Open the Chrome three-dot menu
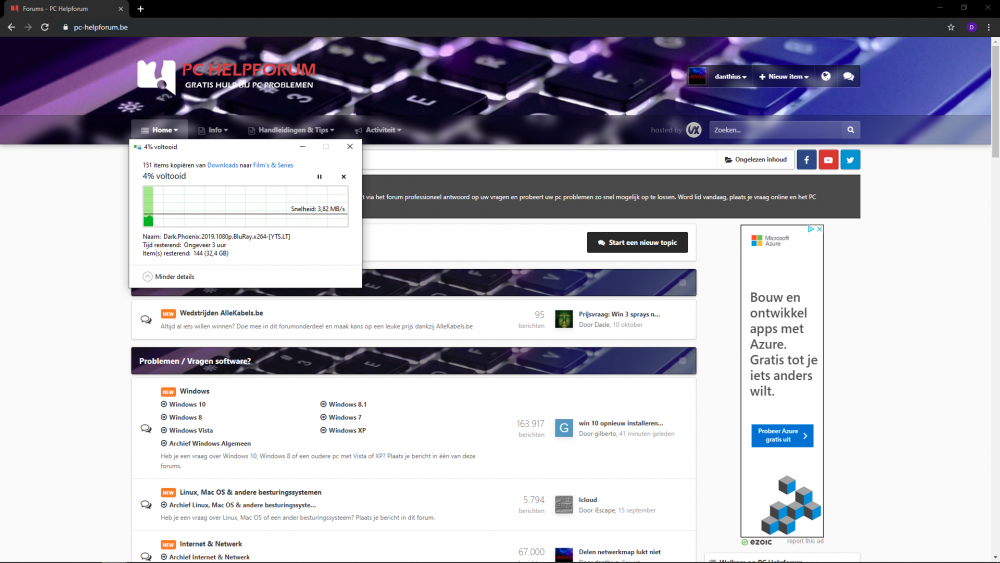Screen dimensions: 1000x563 point(989,27)
